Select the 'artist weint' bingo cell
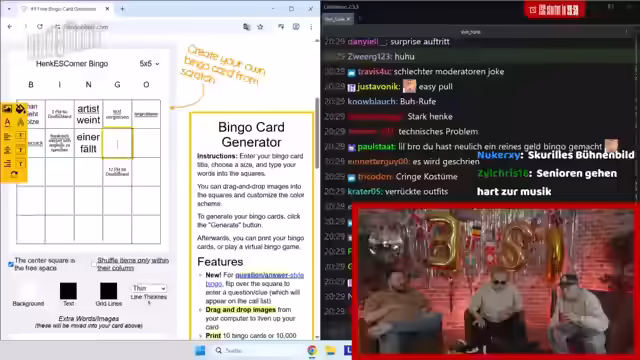This screenshot has width=640, height=360. coord(88,114)
